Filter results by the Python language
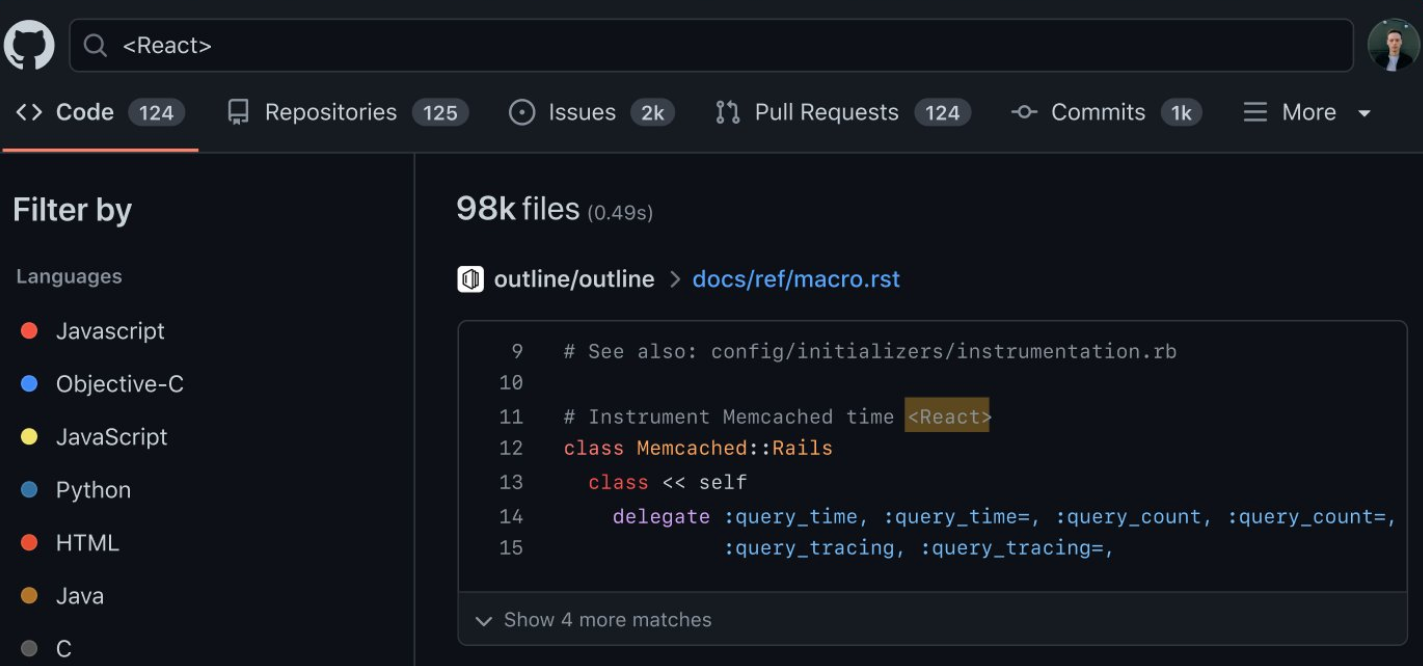 pos(92,489)
